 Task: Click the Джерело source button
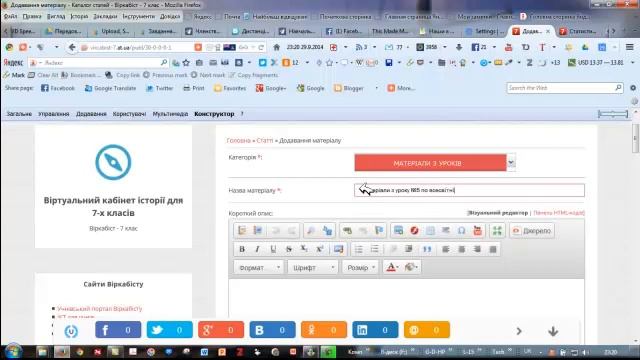pyautogui.click(x=532, y=231)
